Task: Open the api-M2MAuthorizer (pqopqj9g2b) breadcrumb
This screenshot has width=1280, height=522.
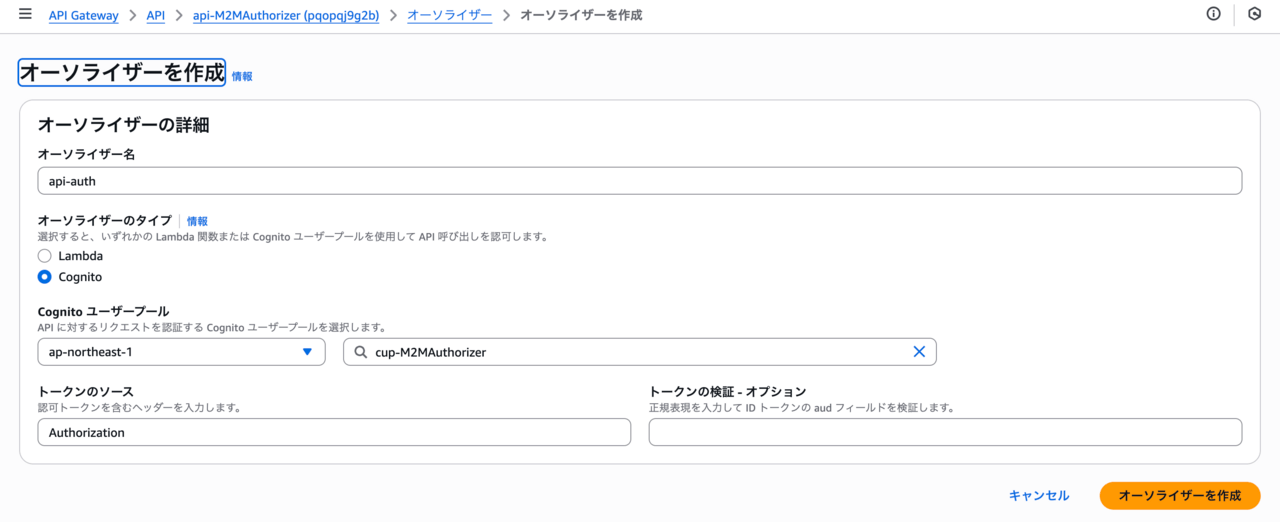Action: 285,16
